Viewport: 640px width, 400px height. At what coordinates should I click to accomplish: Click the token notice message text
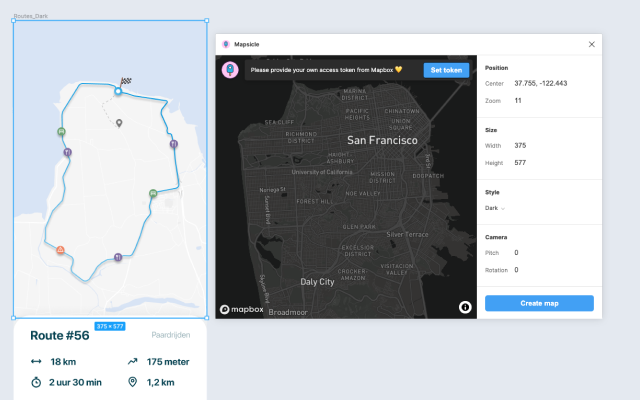tap(326, 70)
